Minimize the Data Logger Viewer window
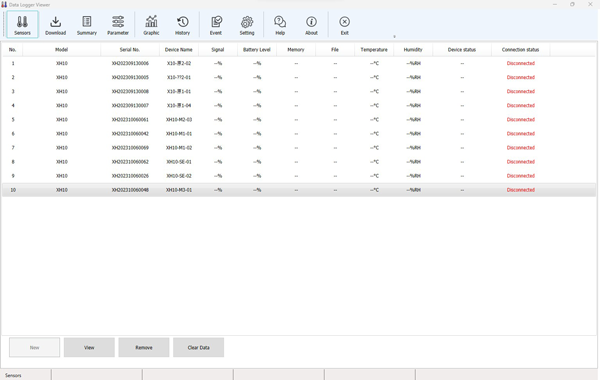The height and width of the screenshot is (380, 600). pyautogui.click(x=554, y=4)
